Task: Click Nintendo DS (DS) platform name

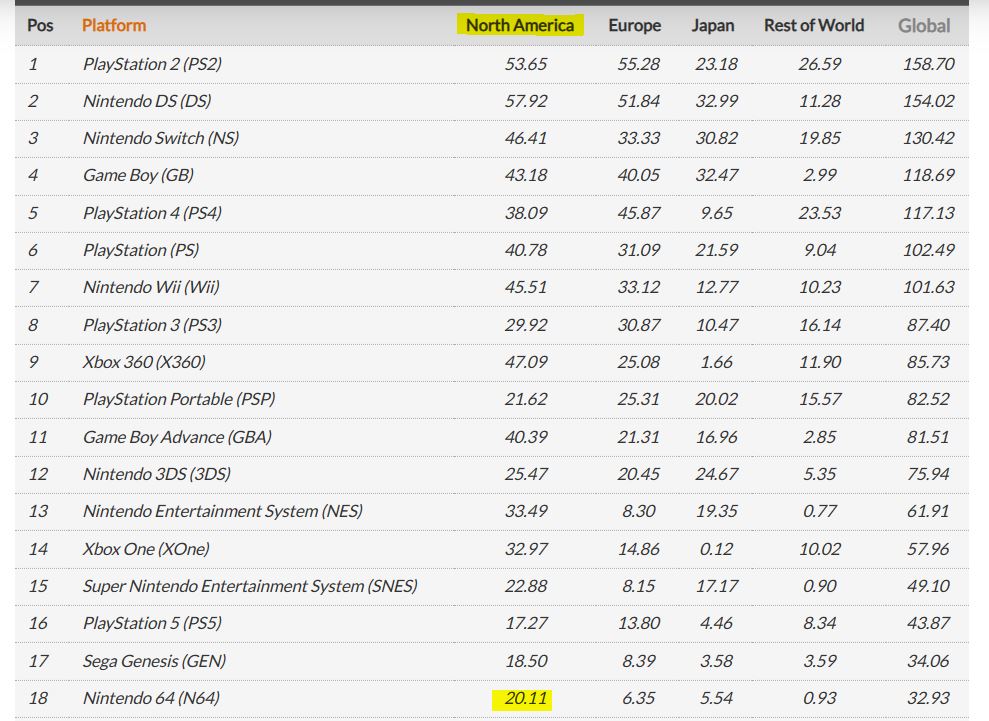Action: (x=147, y=101)
